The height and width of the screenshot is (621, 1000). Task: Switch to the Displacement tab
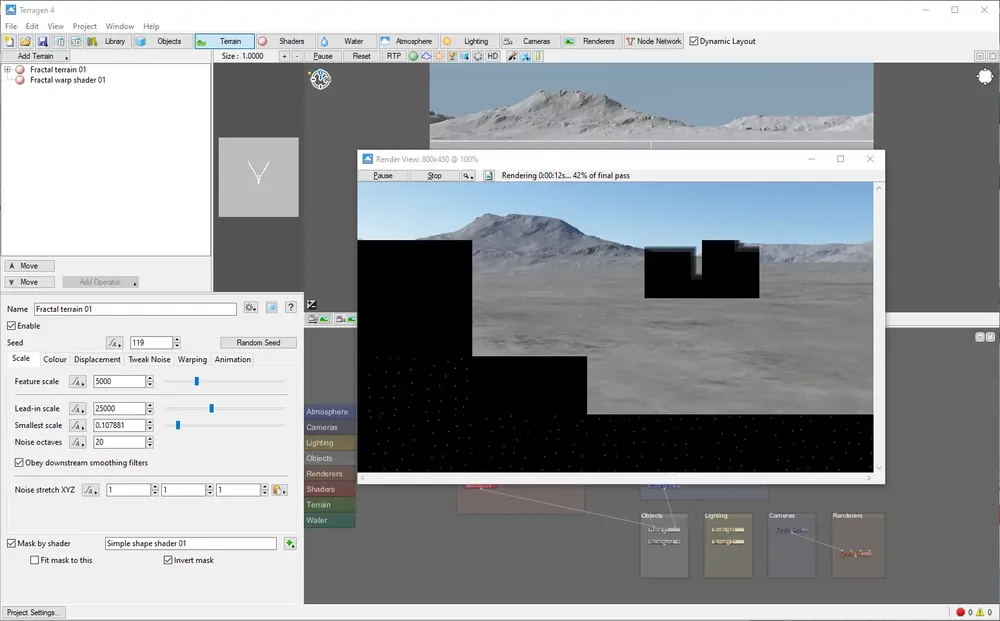coord(97,360)
